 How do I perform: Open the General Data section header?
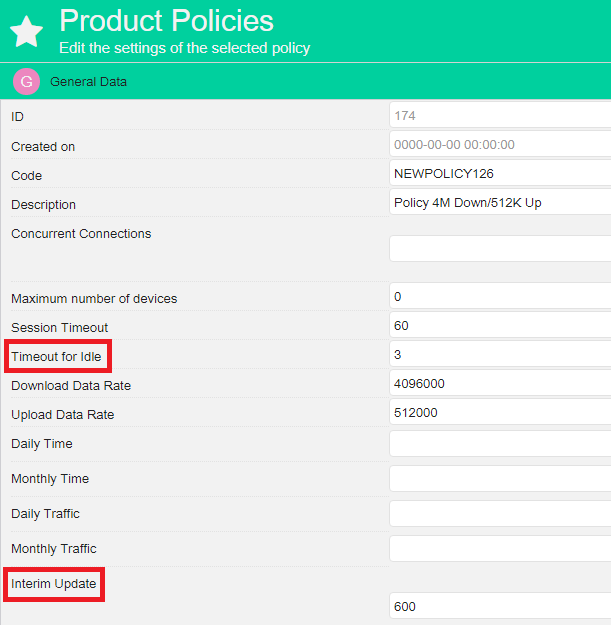(x=88, y=82)
